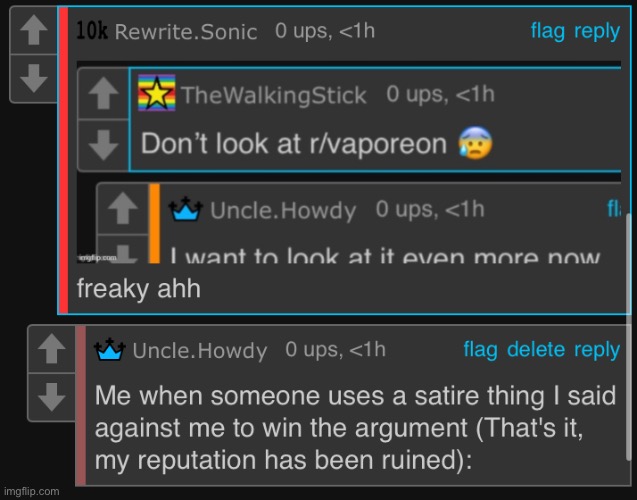Screen dimensions: 637x500
Task: Downvote Rewrite.Sonic's comment
Action: click(x=34, y=78)
